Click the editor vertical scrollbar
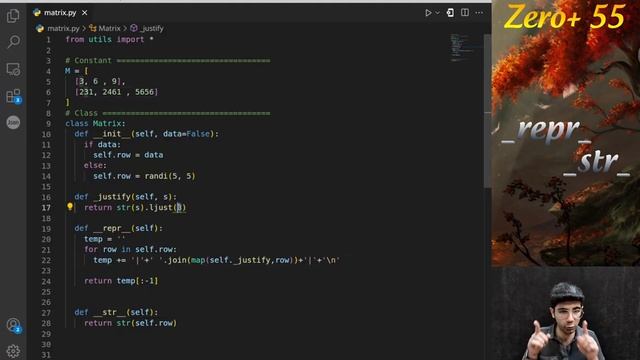 [x=487, y=110]
